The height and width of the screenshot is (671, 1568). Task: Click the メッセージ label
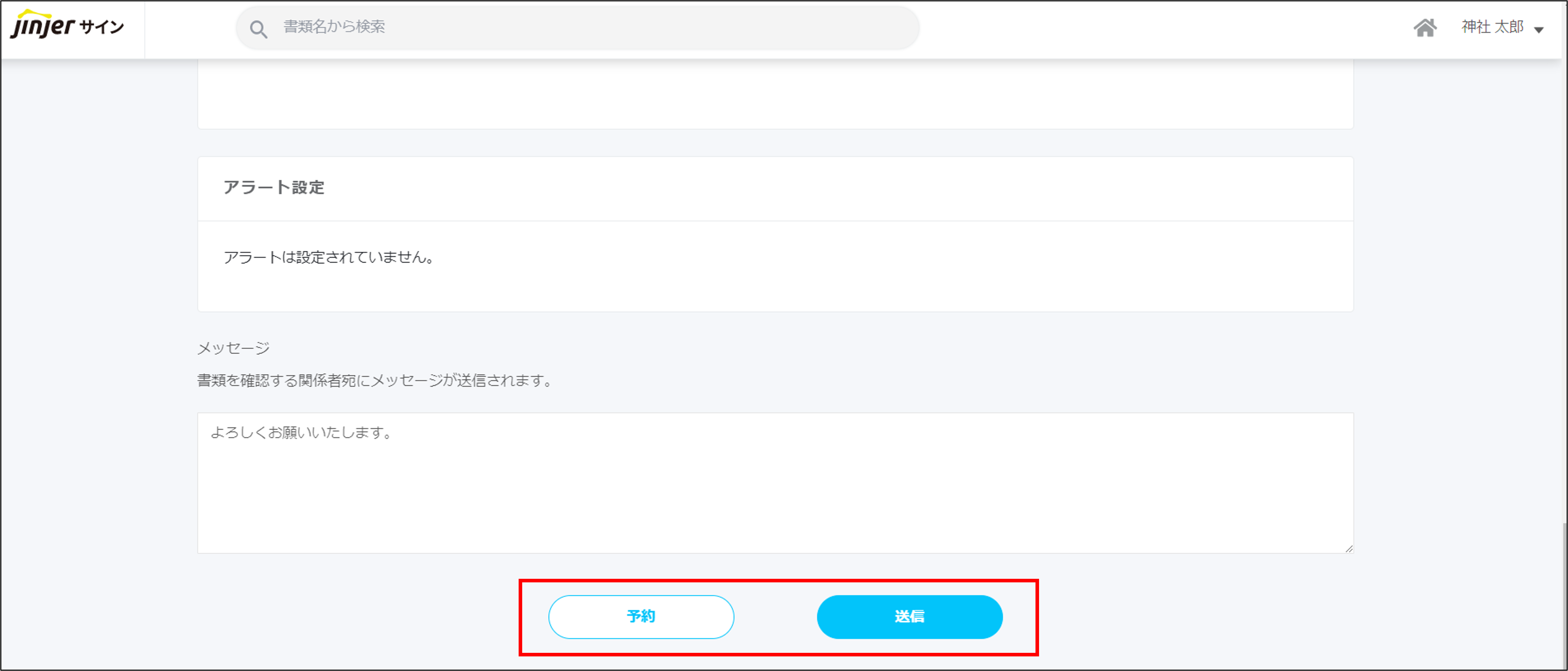[x=233, y=348]
